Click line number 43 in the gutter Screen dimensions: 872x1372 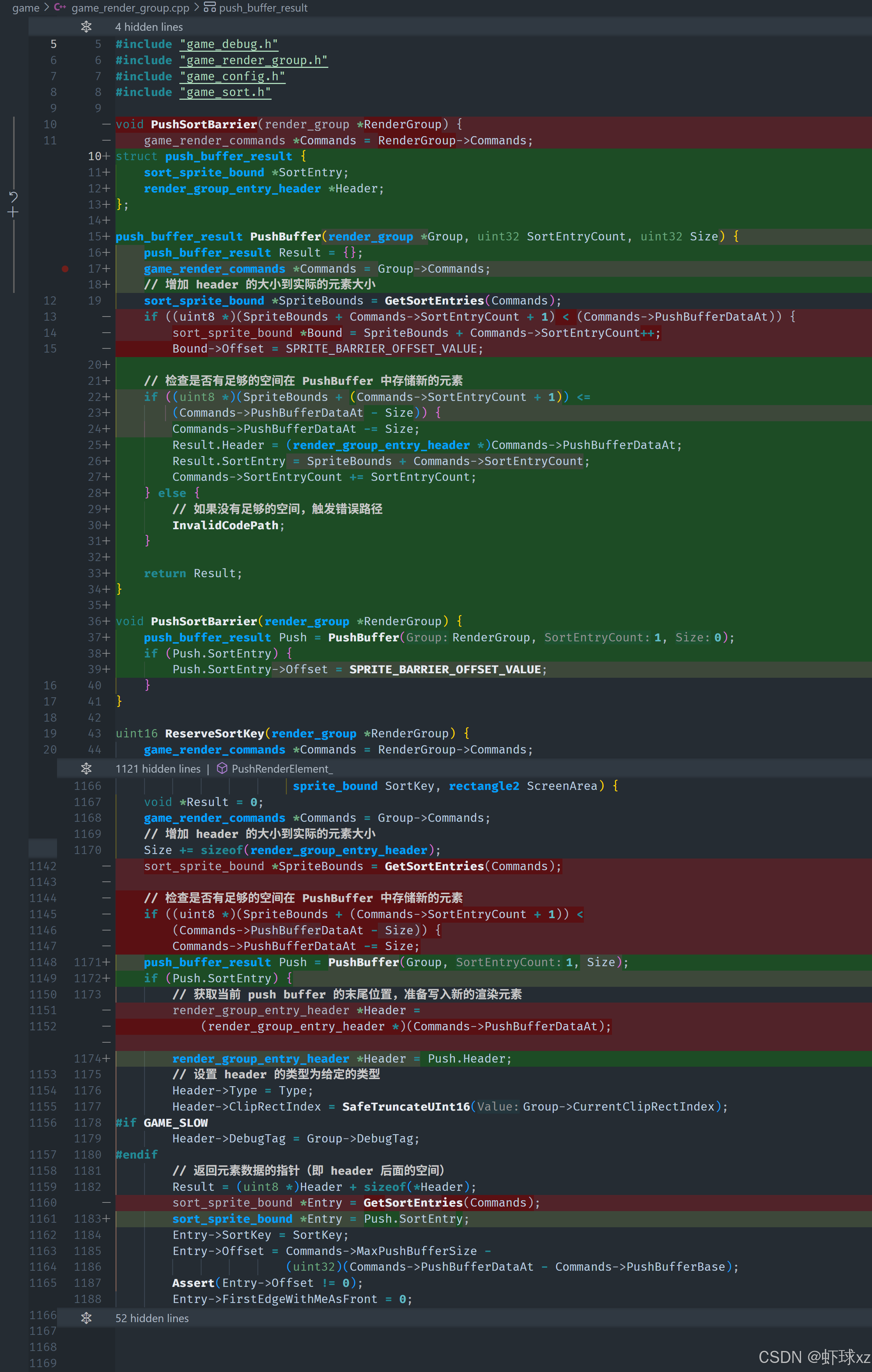(95, 733)
